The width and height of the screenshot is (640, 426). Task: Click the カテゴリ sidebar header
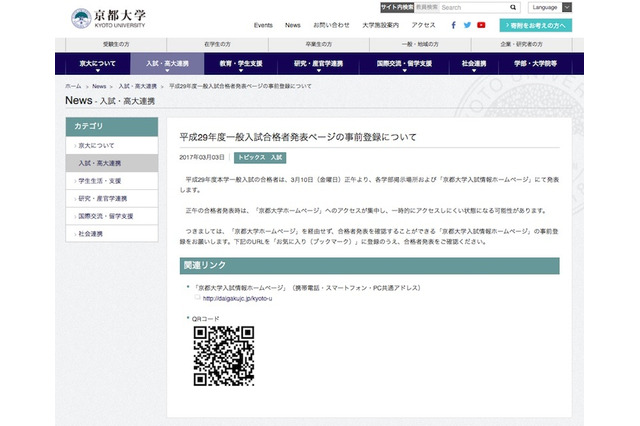(x=112, y=126)
